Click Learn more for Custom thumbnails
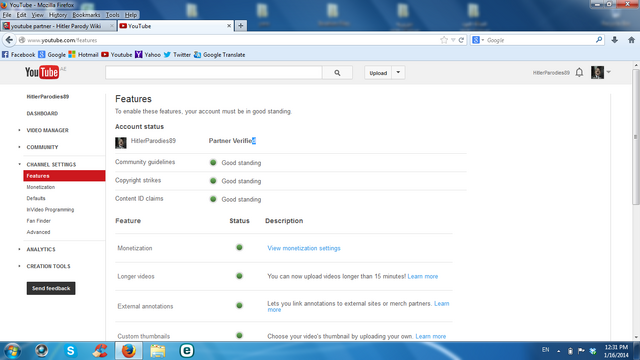Viewport: 640px width, 360px height. tap(431, 336)
